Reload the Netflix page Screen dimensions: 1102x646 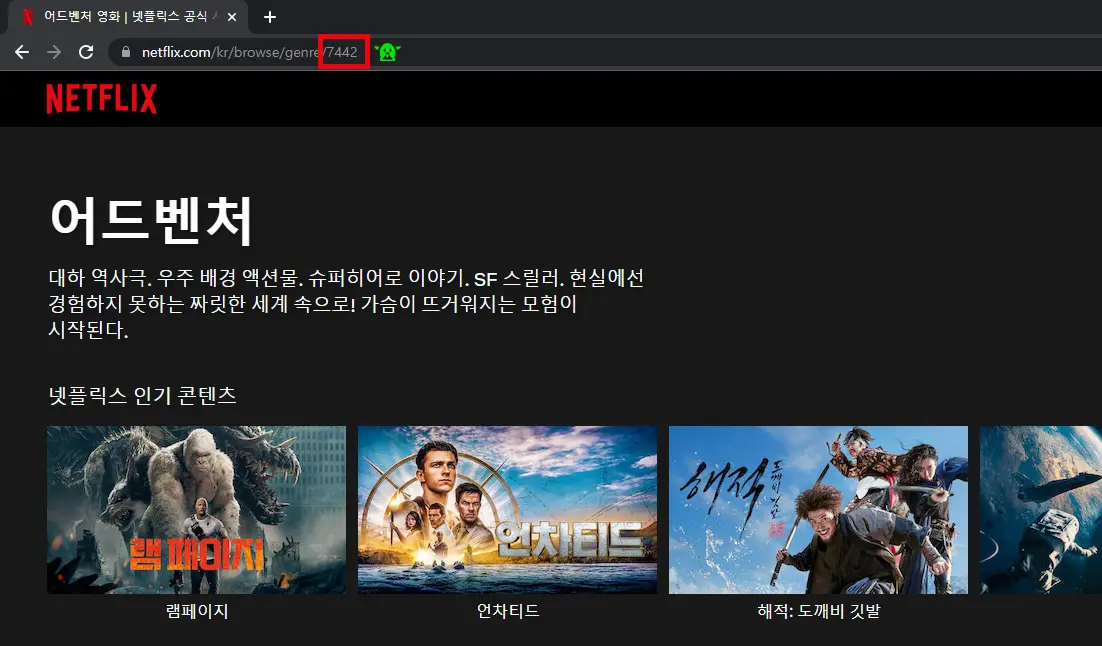click(x=86, y=52)
